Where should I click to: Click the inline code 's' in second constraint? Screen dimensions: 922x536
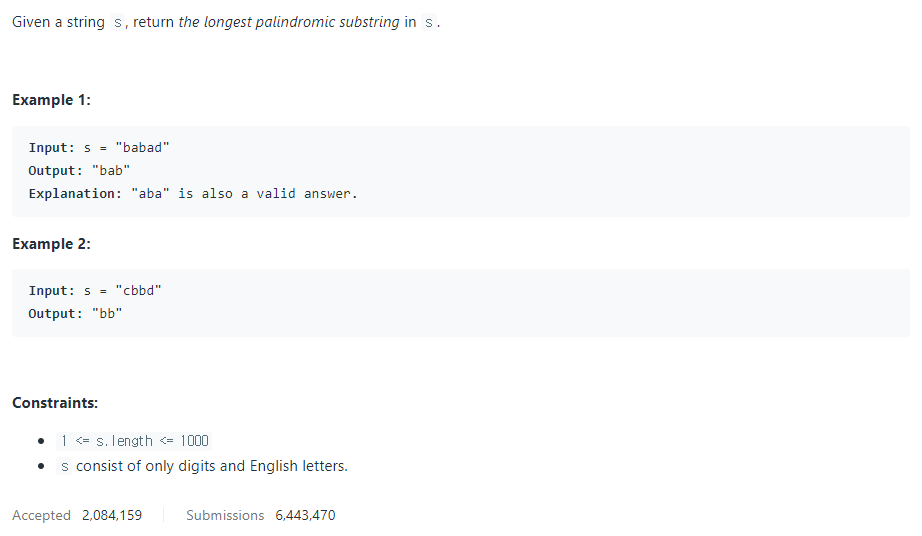(64, 467)
